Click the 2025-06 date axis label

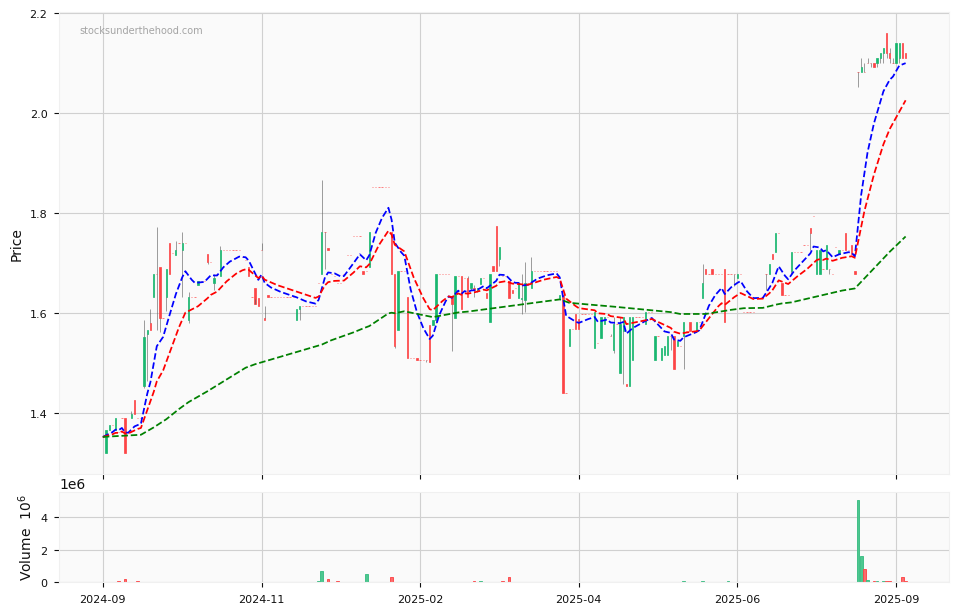tap(738, 600)
